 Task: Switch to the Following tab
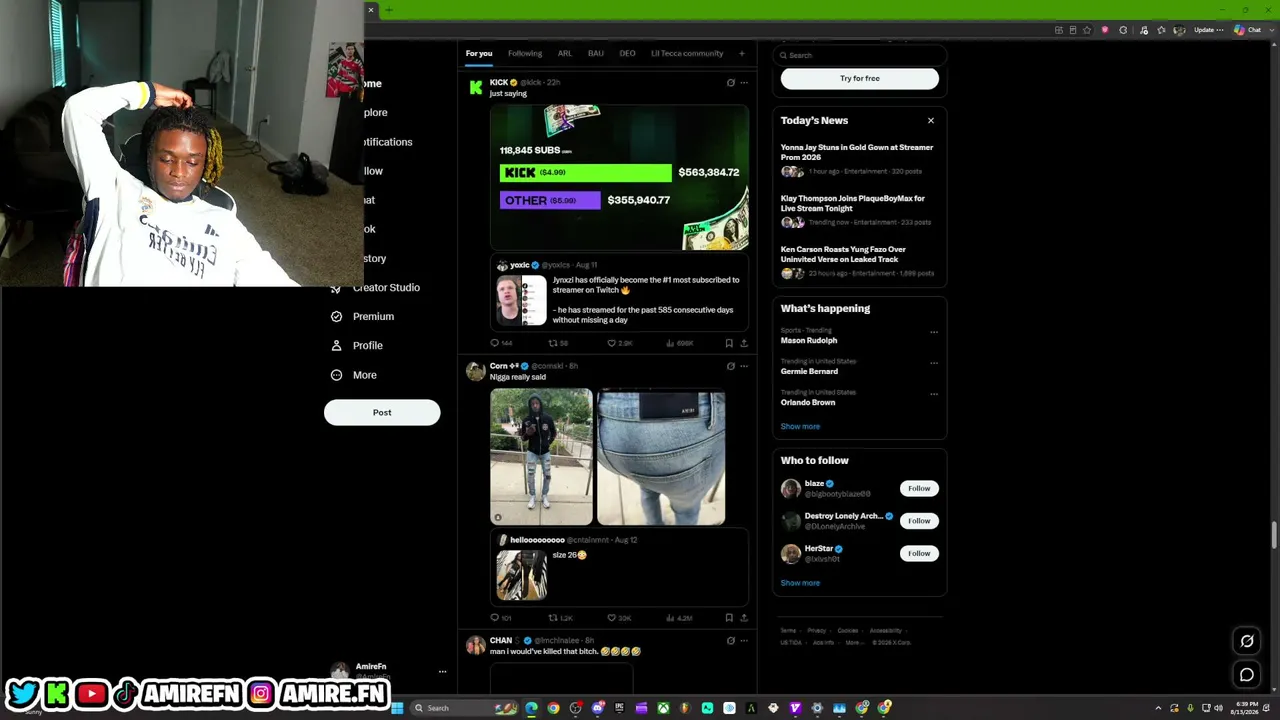[x=525, y=53]
